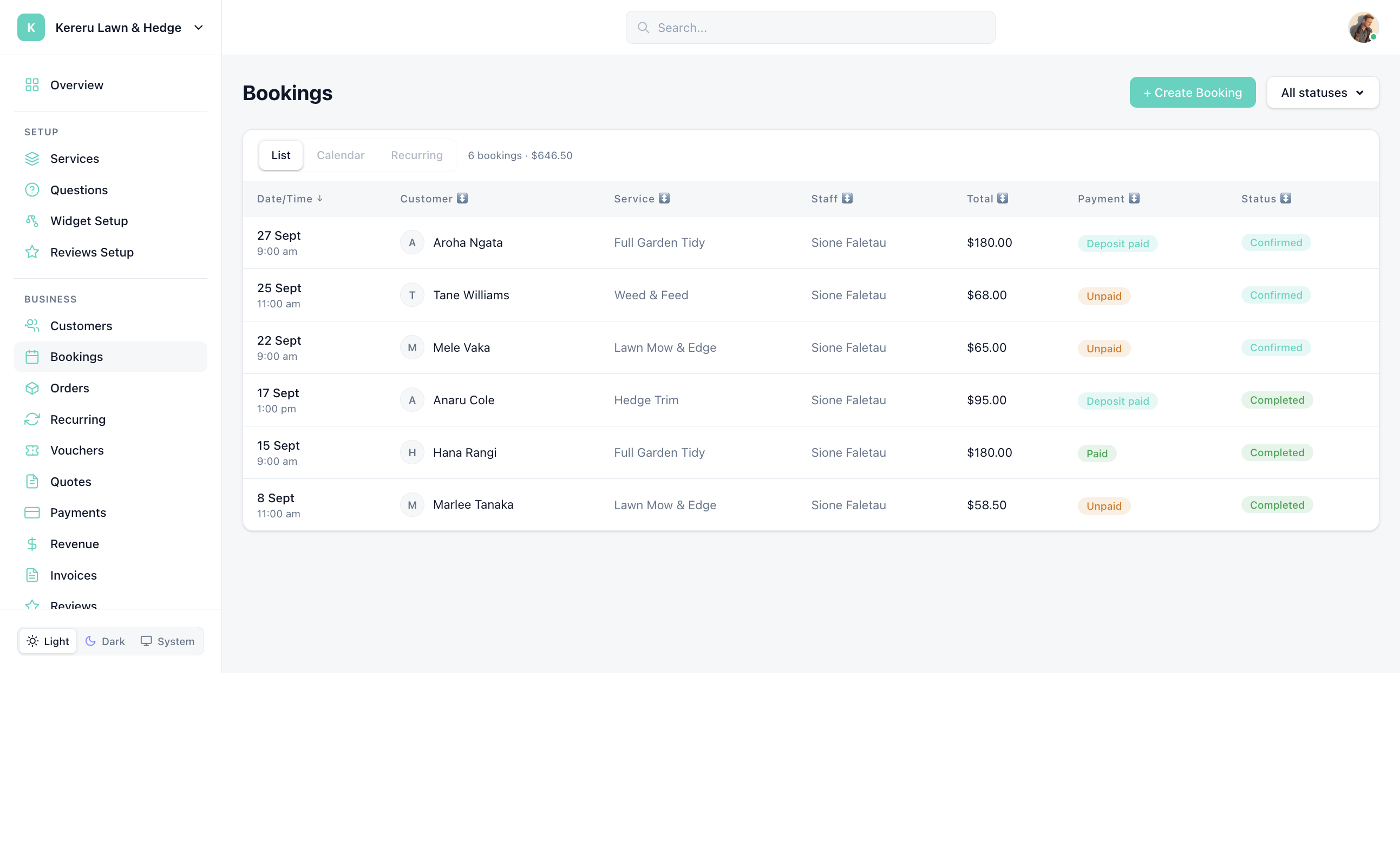Sort by Status column sort icon

click(1286, 199)
